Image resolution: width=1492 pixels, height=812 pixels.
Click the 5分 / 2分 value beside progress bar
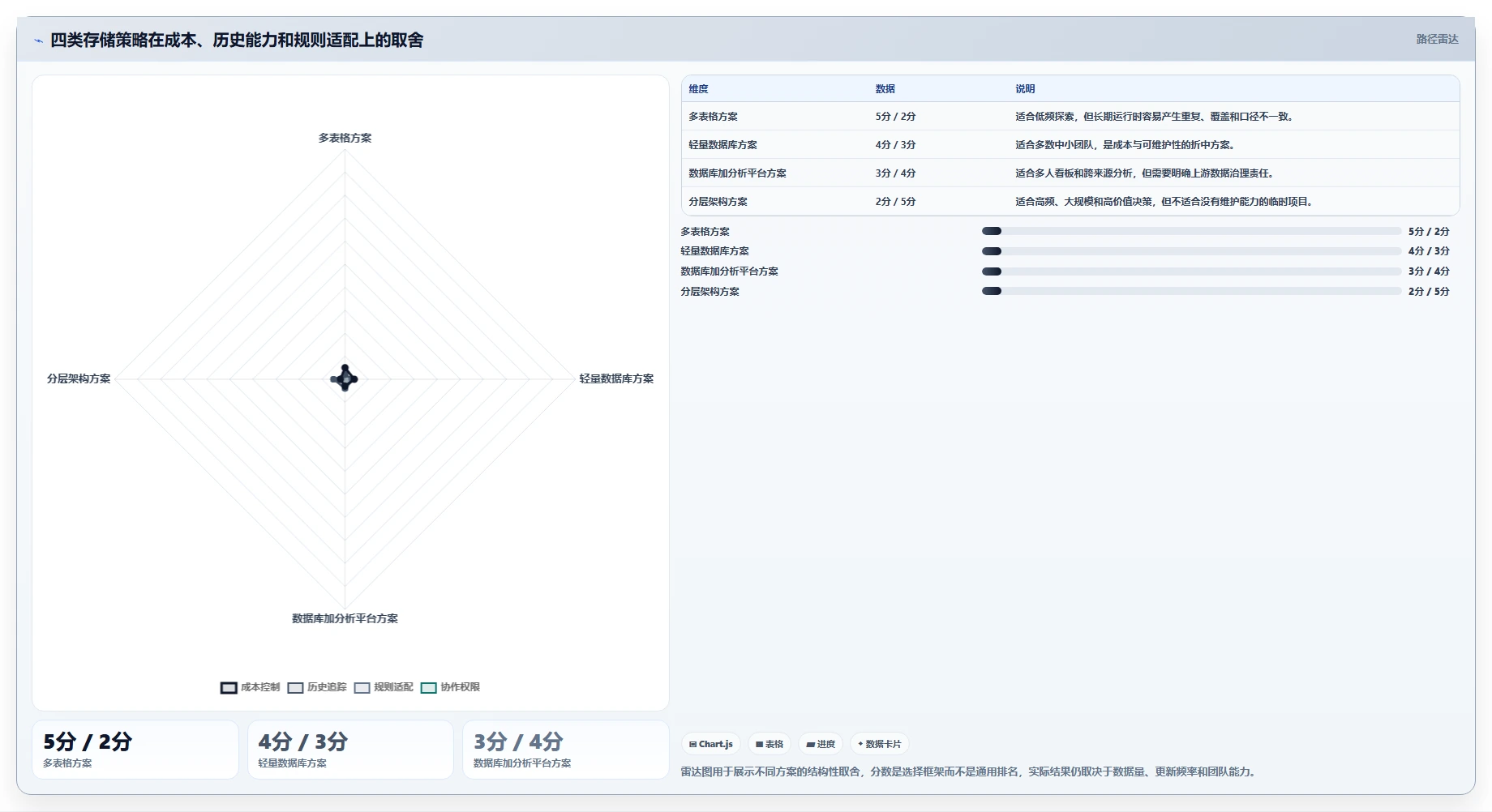(x=1429, y=232)
